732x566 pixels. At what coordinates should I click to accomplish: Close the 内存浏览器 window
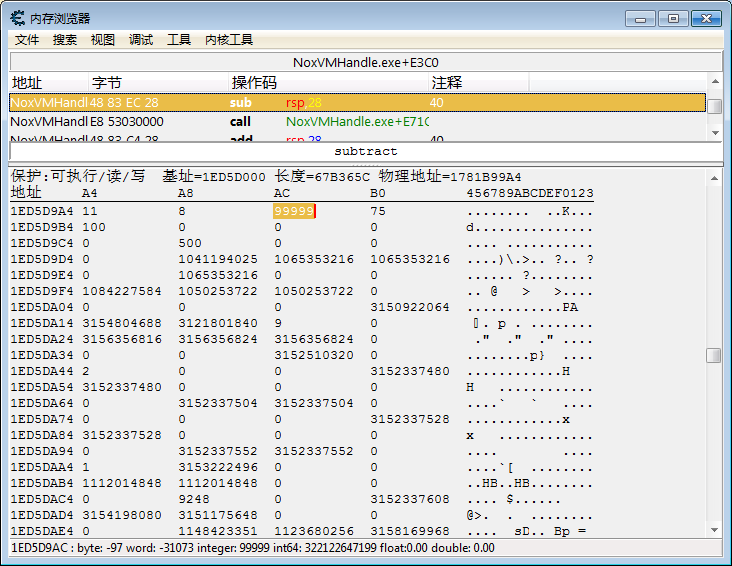pyautogui.click(x=706, y=19)
